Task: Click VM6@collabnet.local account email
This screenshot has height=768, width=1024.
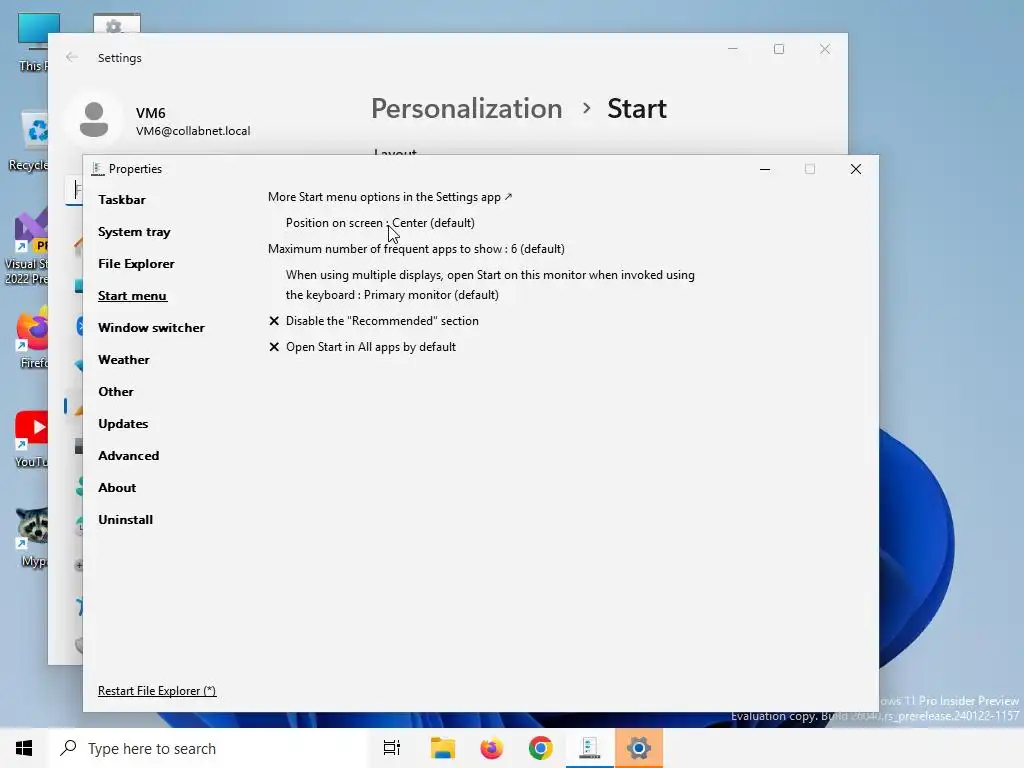Action: click(193, 131)
